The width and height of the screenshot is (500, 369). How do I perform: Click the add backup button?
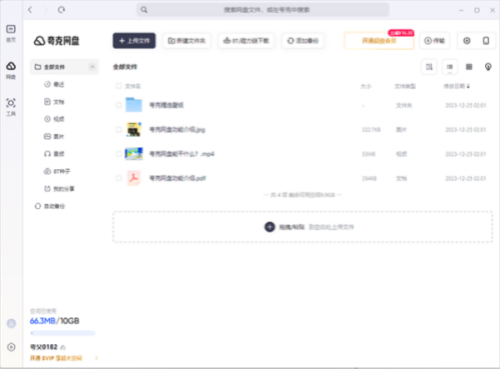303,41
